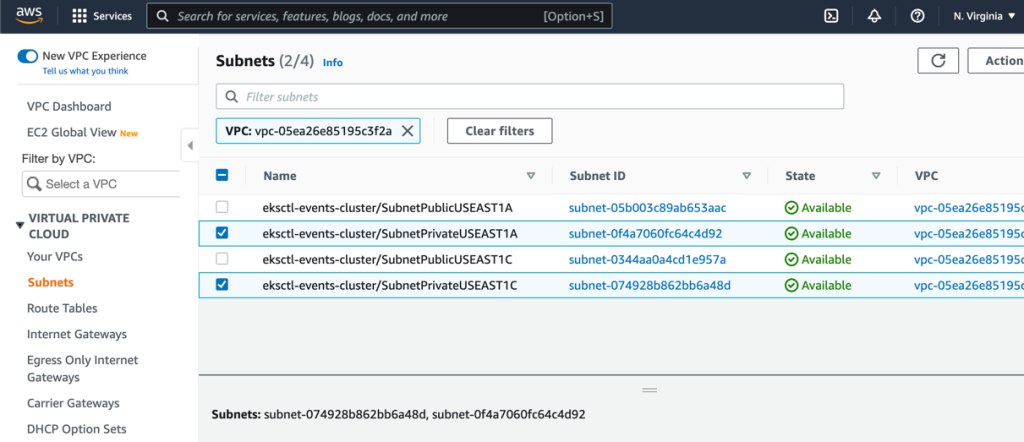Go to VPC Dashboard
Image resolution: width=1024 pixels, height=442 pixels.
point(69,106)
